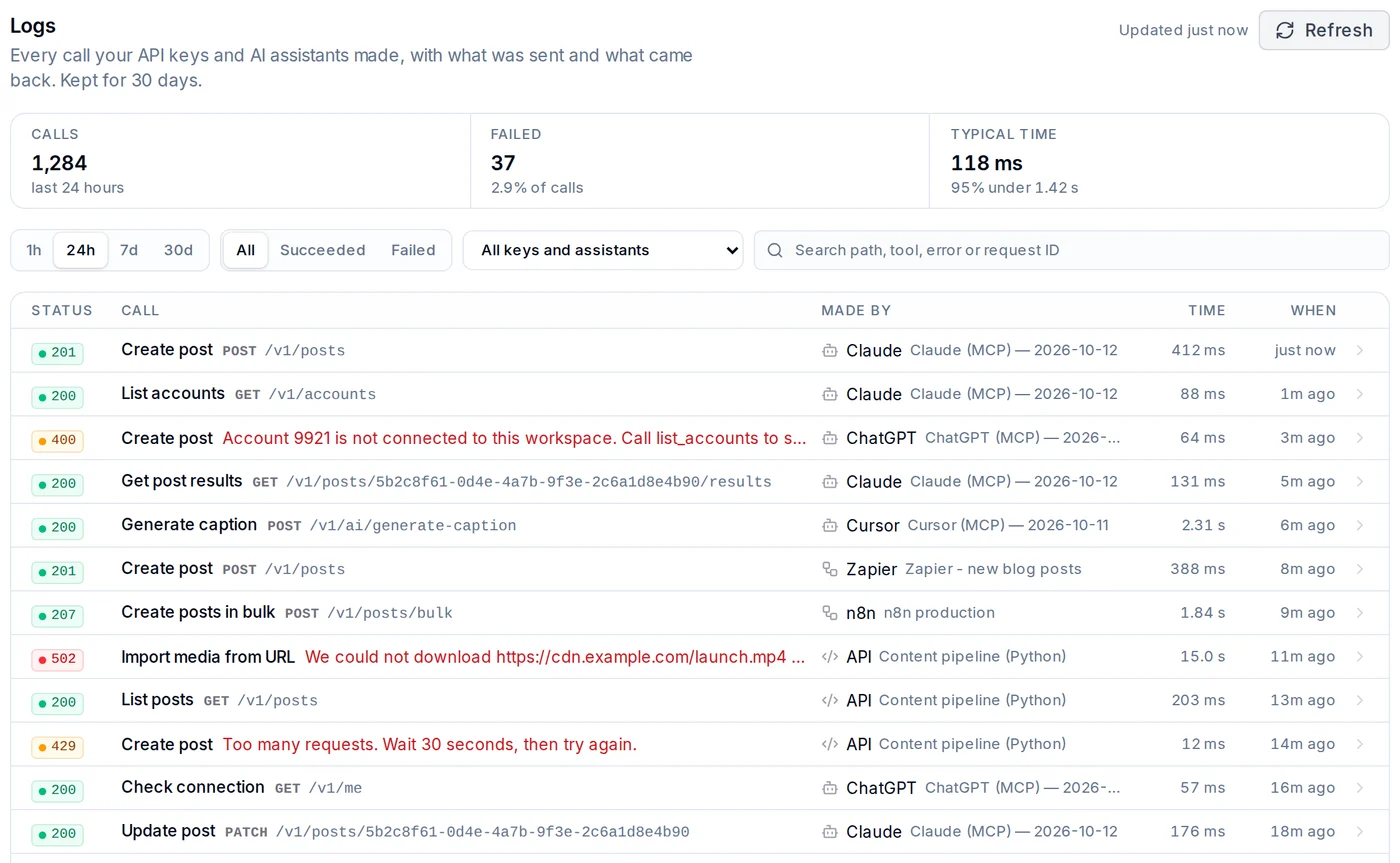Click the robot icon in the List accounts row
Viewport: 1400px width, 863px height.
(x=829, y=394)
